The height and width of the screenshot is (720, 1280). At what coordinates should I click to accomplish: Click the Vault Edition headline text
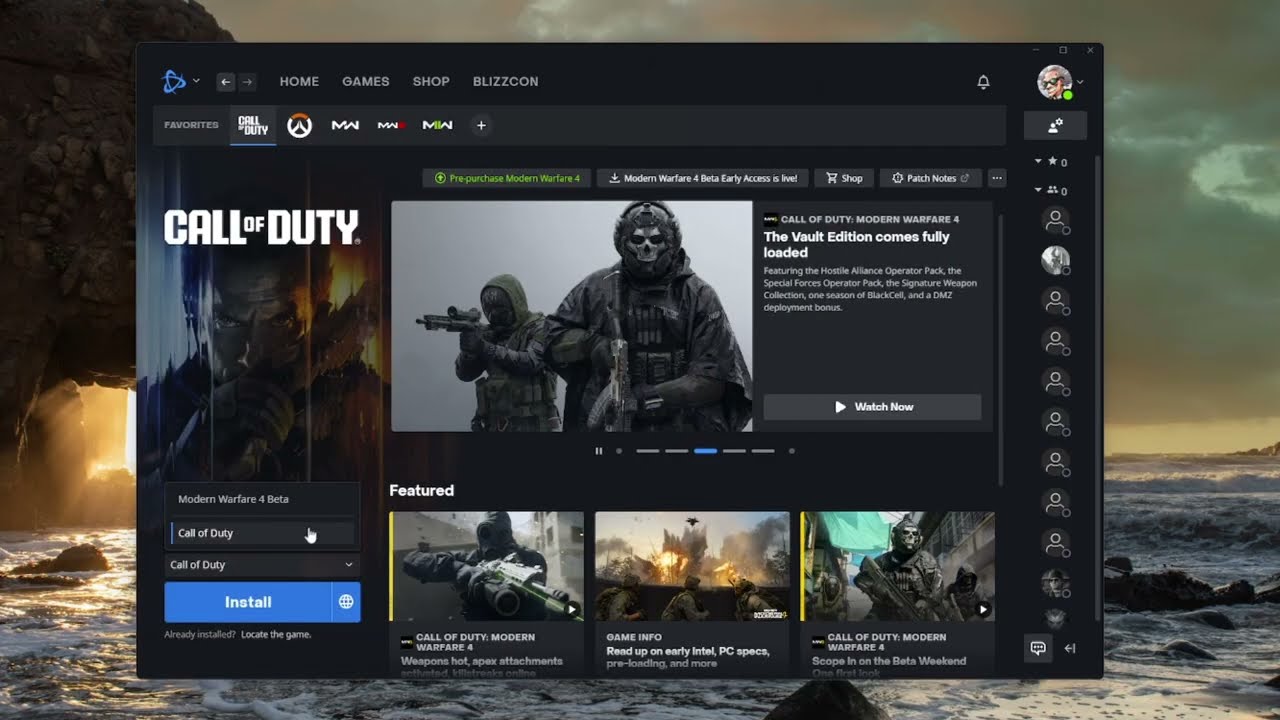tap(857, 245)
